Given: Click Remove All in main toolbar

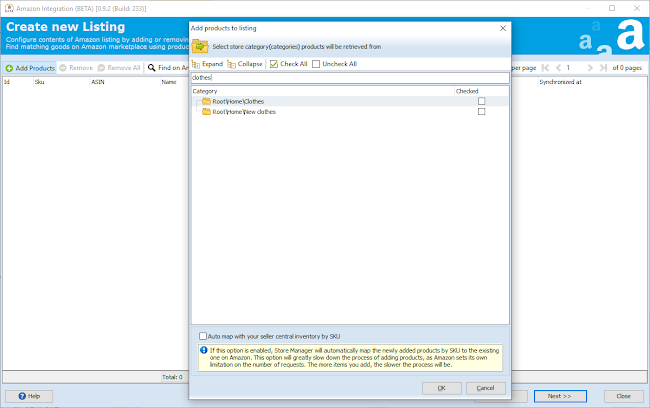Looking at the screenshot, I should pos(119,68).
